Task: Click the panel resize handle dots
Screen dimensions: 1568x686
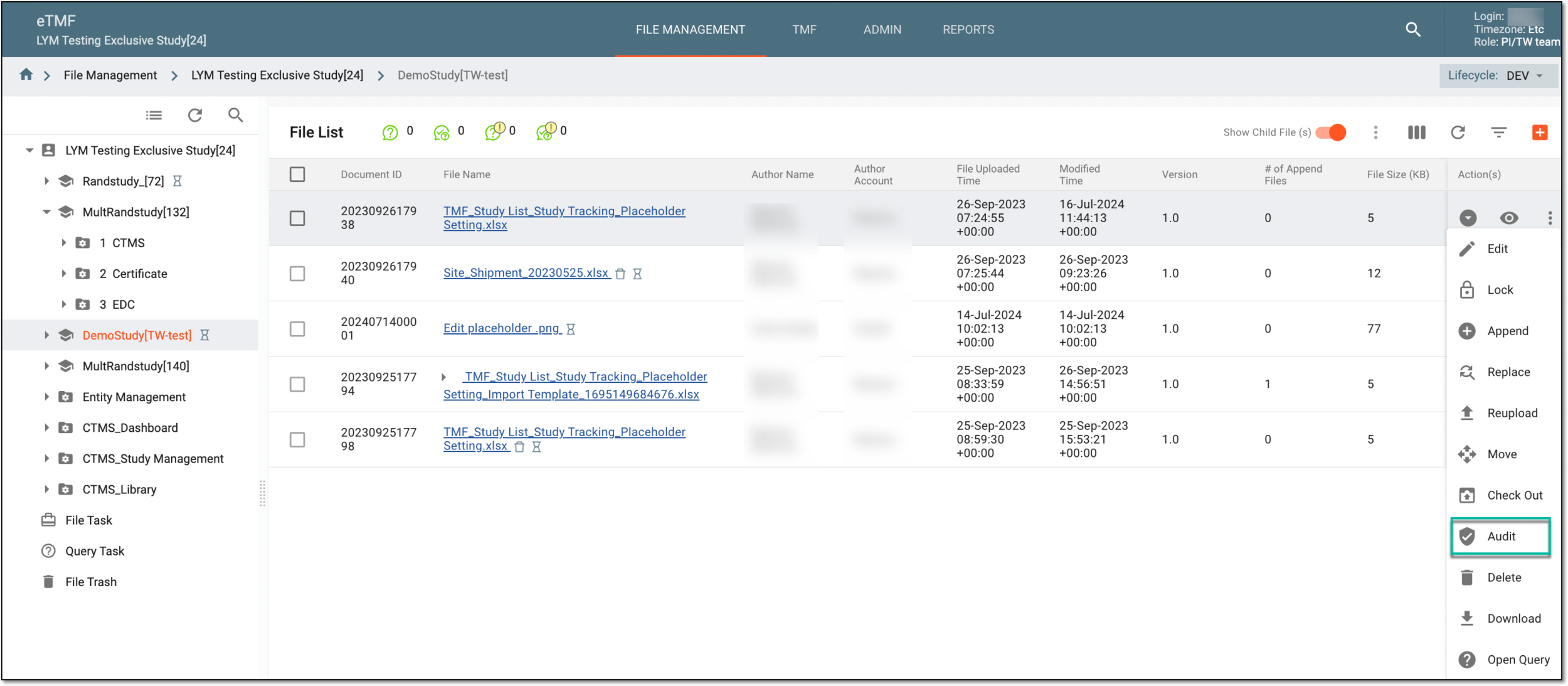Action: 262,493
